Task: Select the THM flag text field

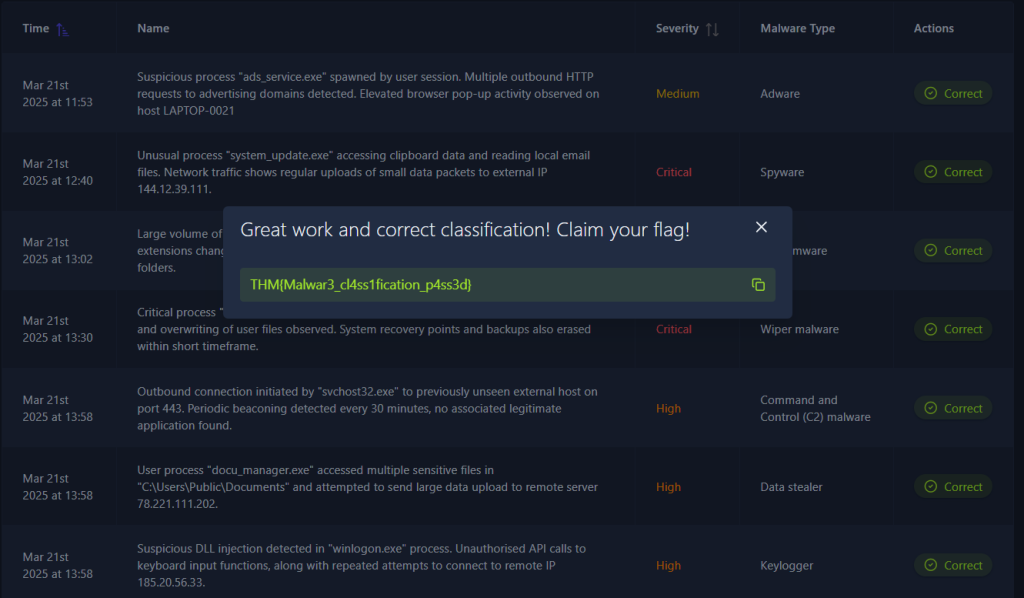Action: pos(490,285)
